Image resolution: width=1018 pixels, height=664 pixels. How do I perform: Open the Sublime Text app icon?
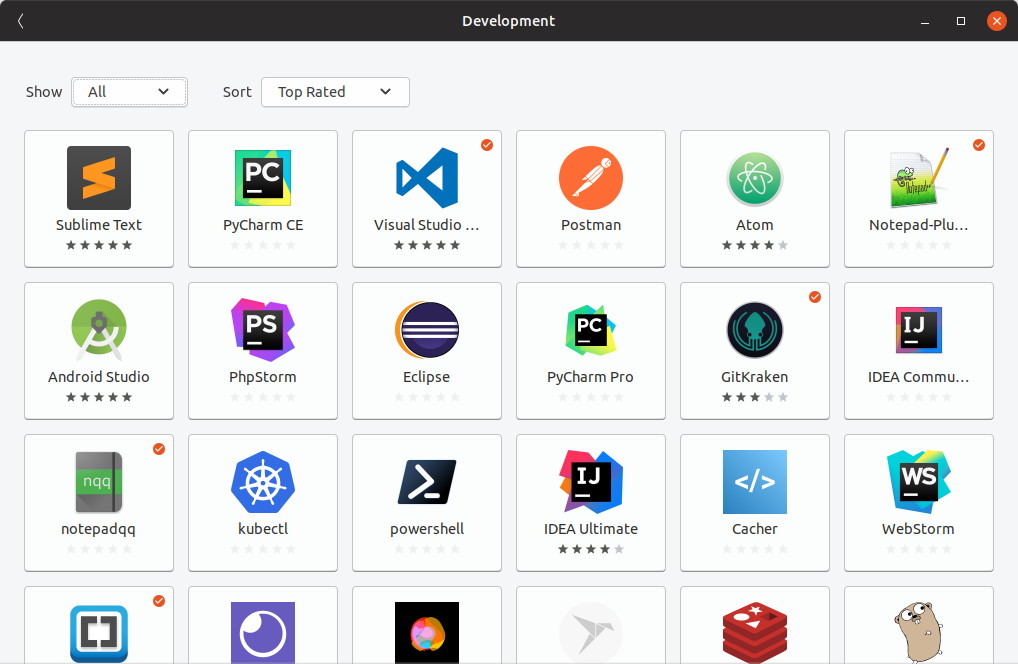point(98,178)
